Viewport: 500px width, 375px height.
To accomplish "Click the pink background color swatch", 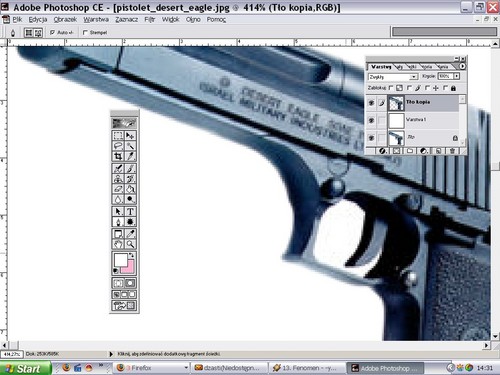I will pos(128,268).
